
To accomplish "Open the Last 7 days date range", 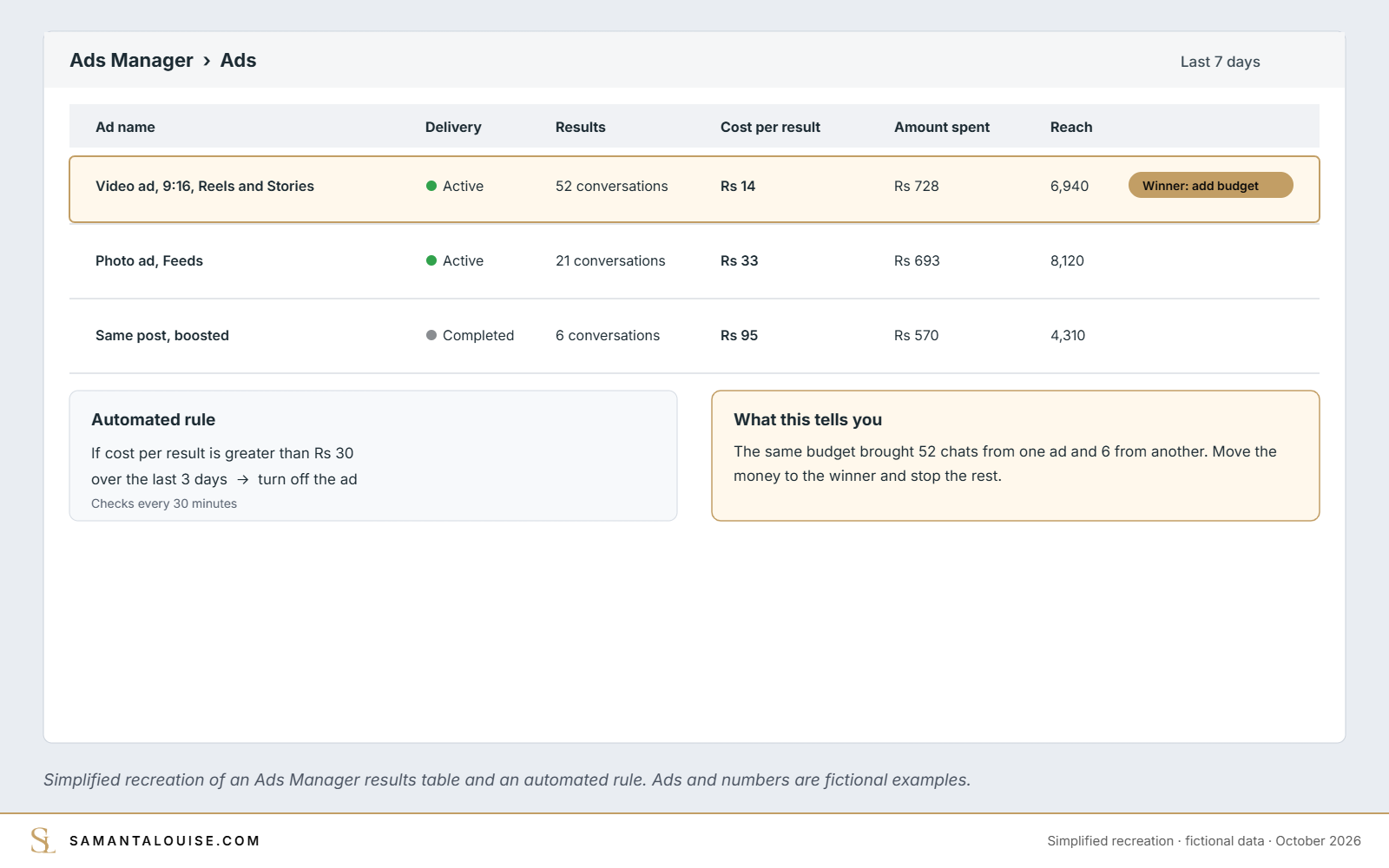I will click(x=1220, y=62).
